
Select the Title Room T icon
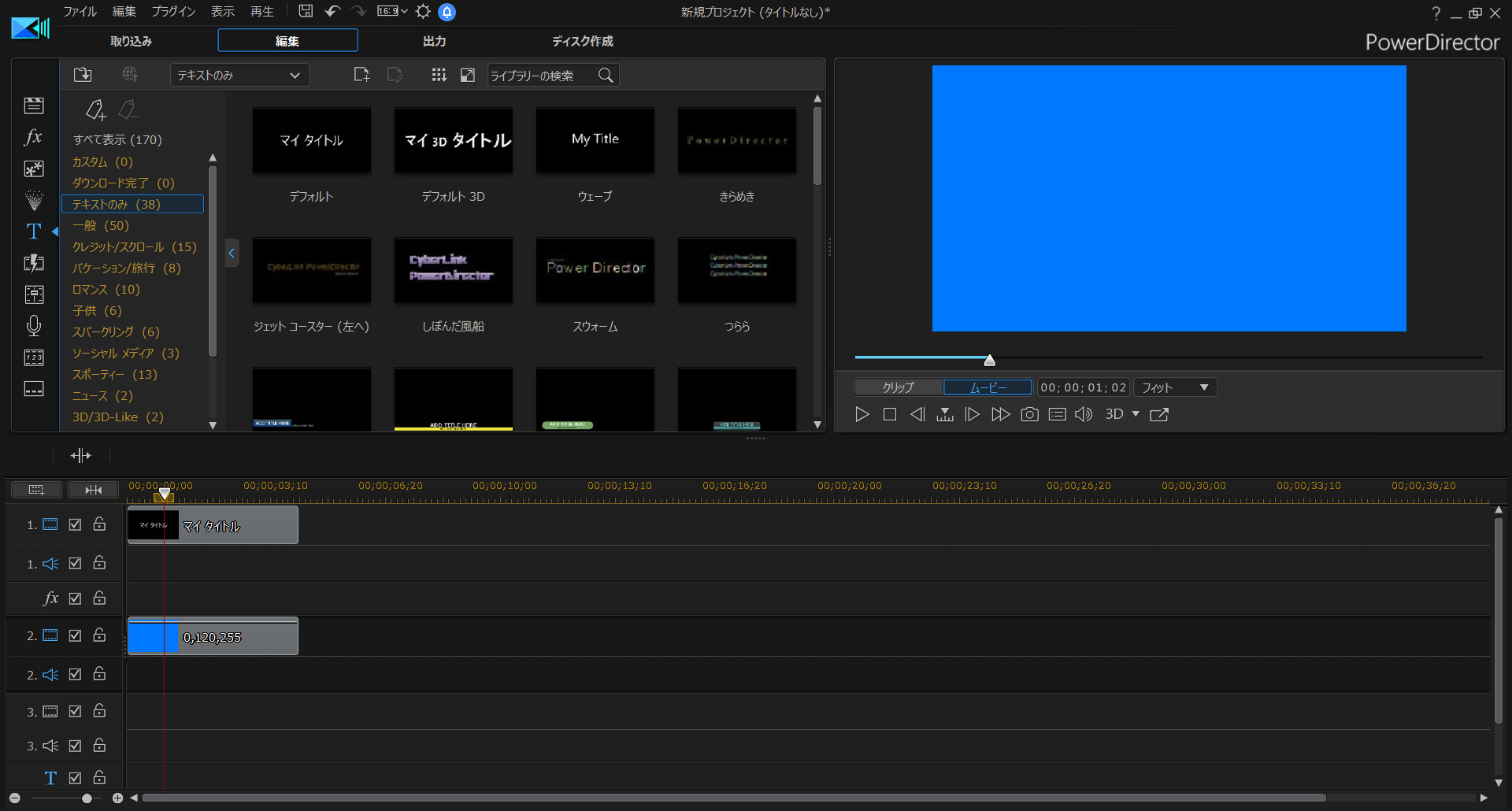click(34, 231)
